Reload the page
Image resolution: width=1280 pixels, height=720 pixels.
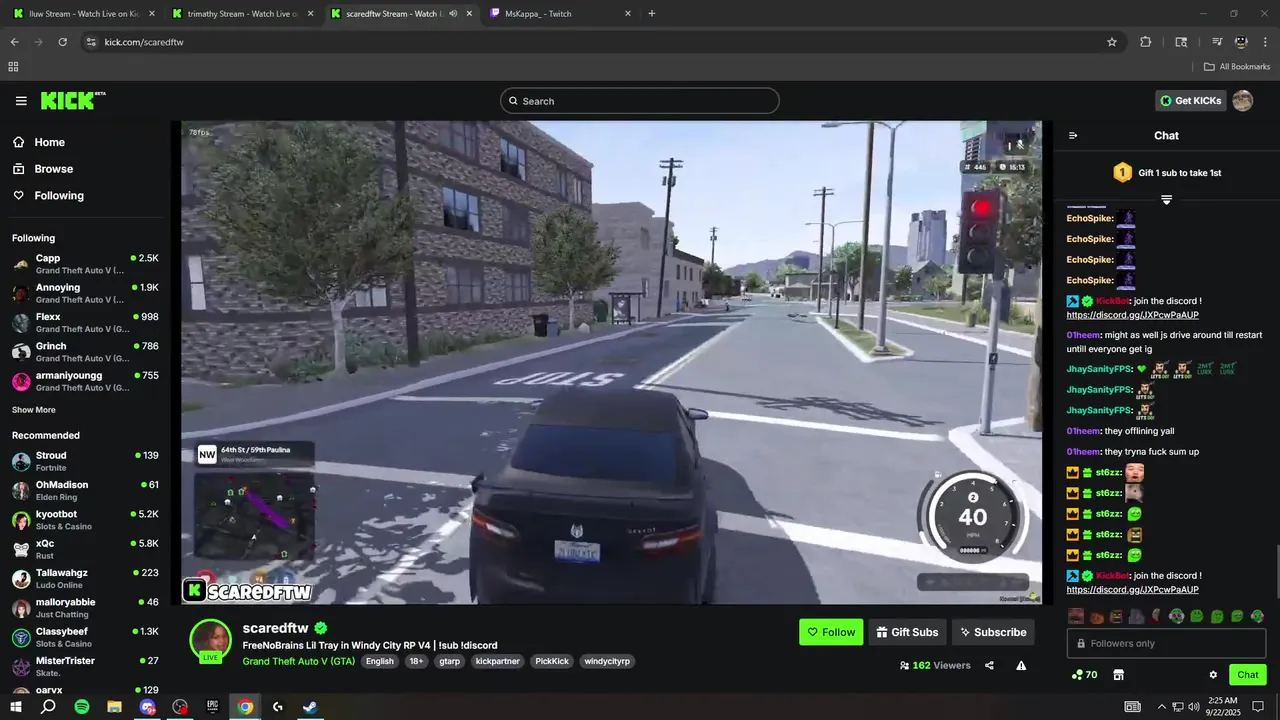(x=62, y=42)
